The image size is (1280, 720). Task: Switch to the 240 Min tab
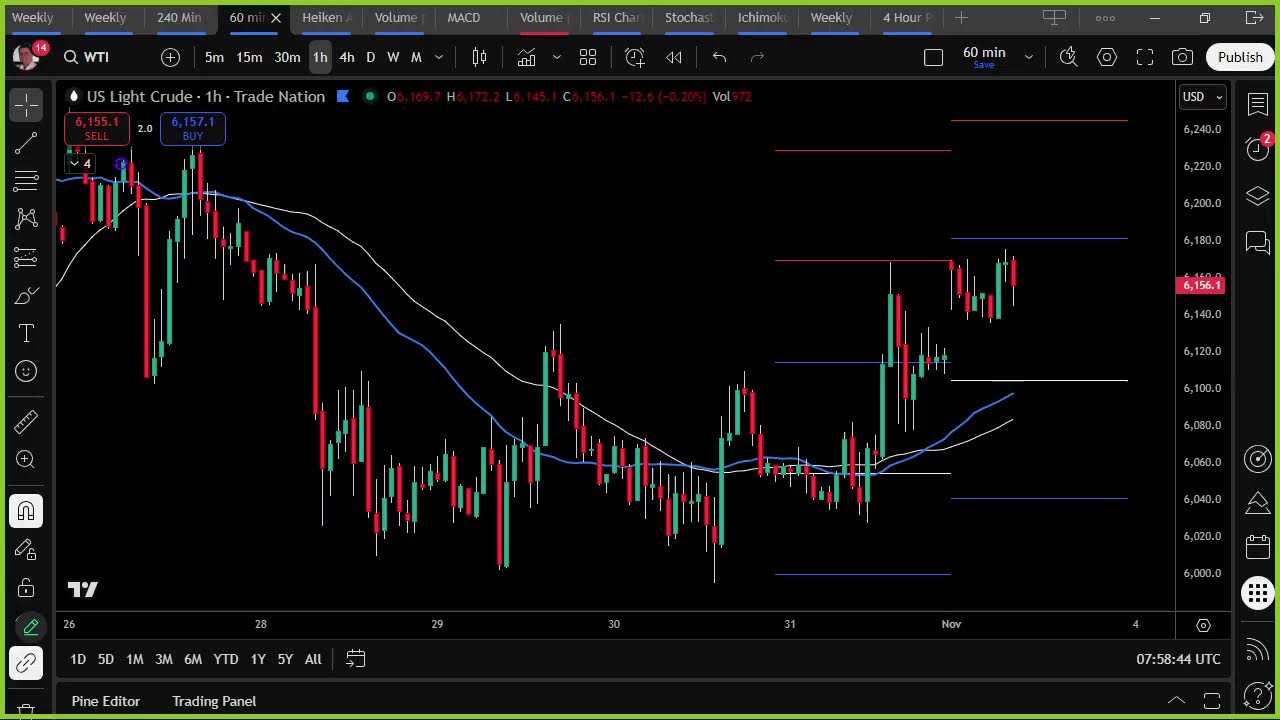tap(179, 17)
